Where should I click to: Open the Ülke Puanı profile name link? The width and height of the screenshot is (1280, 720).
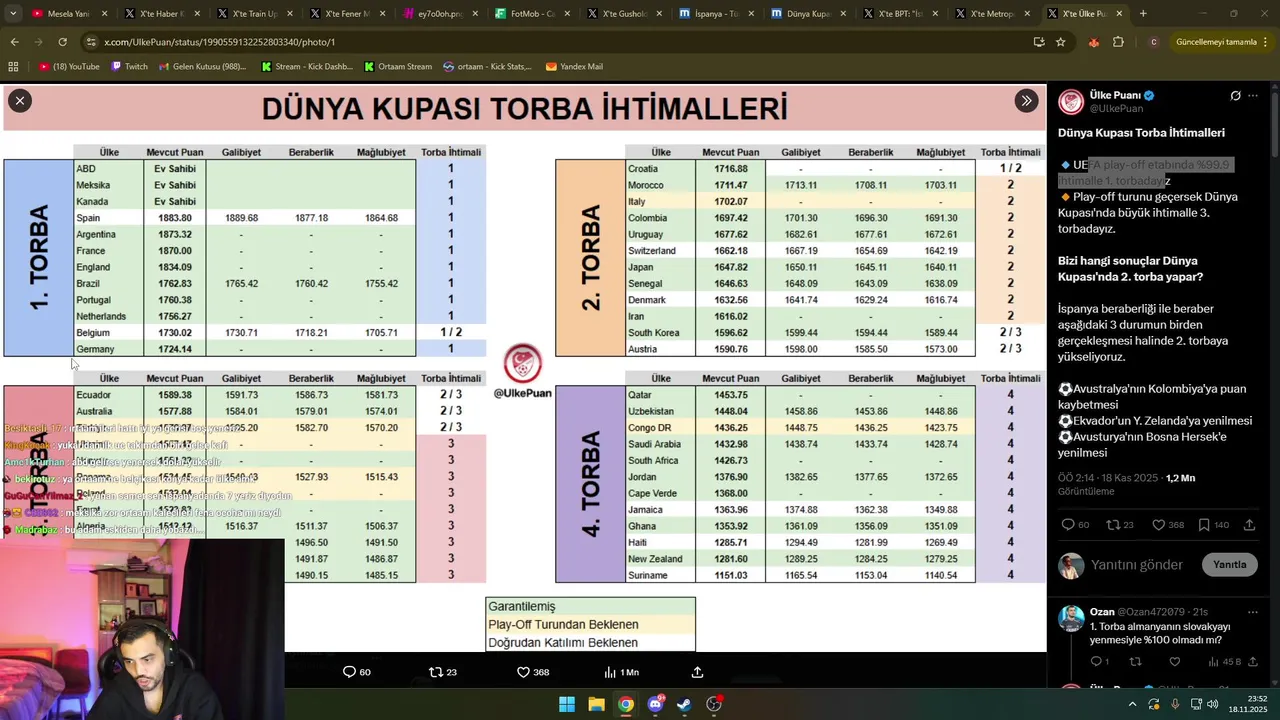[x=1115, y=95]
